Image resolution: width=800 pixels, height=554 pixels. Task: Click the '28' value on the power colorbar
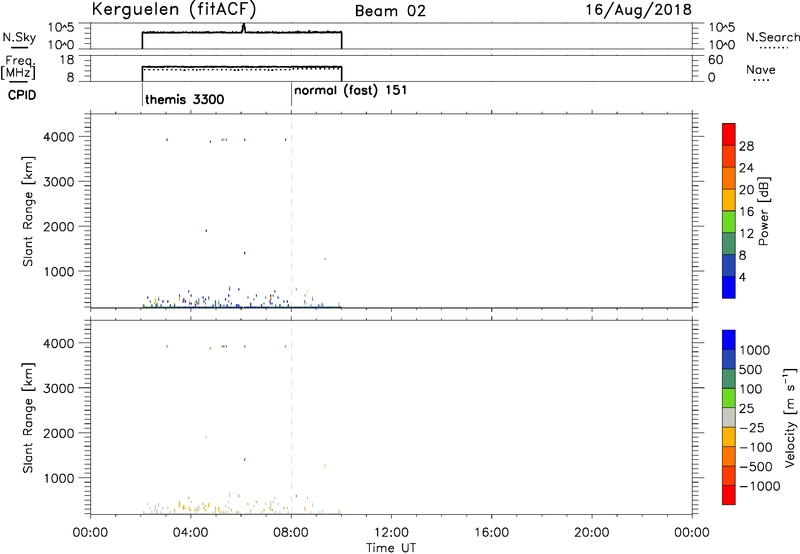tap(746, 146)
